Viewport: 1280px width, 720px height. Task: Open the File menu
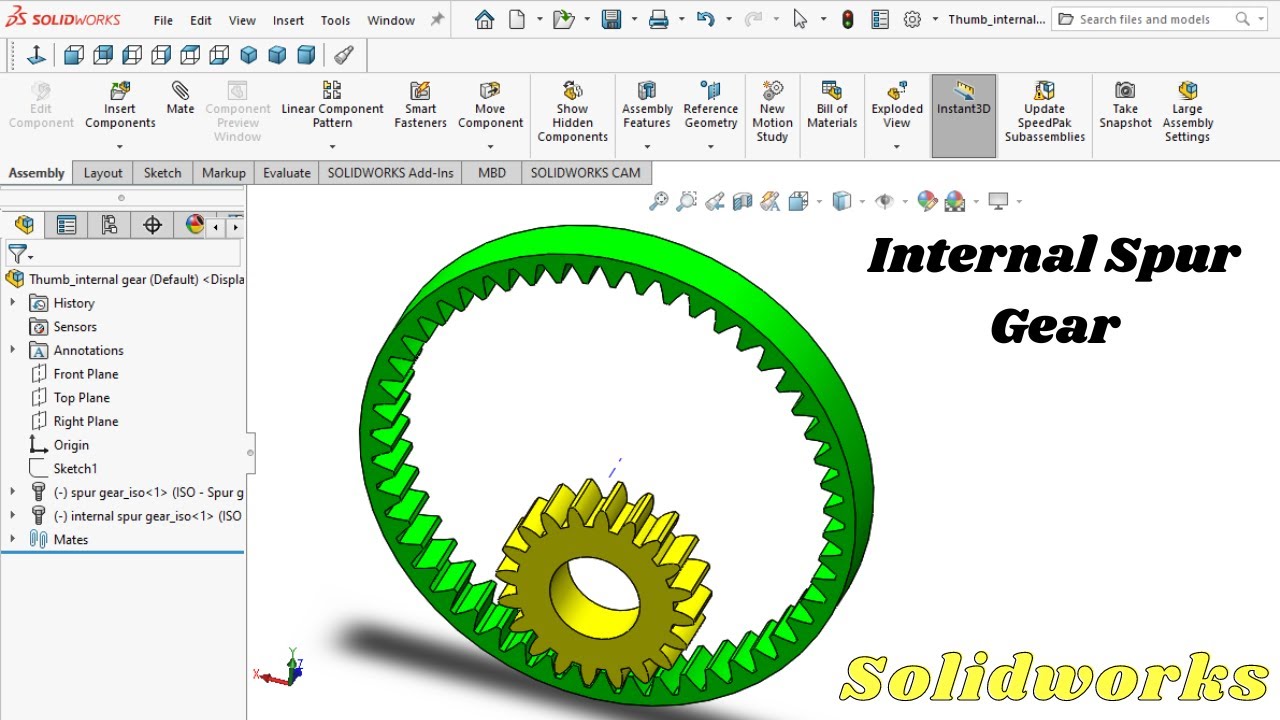(163, 20)
